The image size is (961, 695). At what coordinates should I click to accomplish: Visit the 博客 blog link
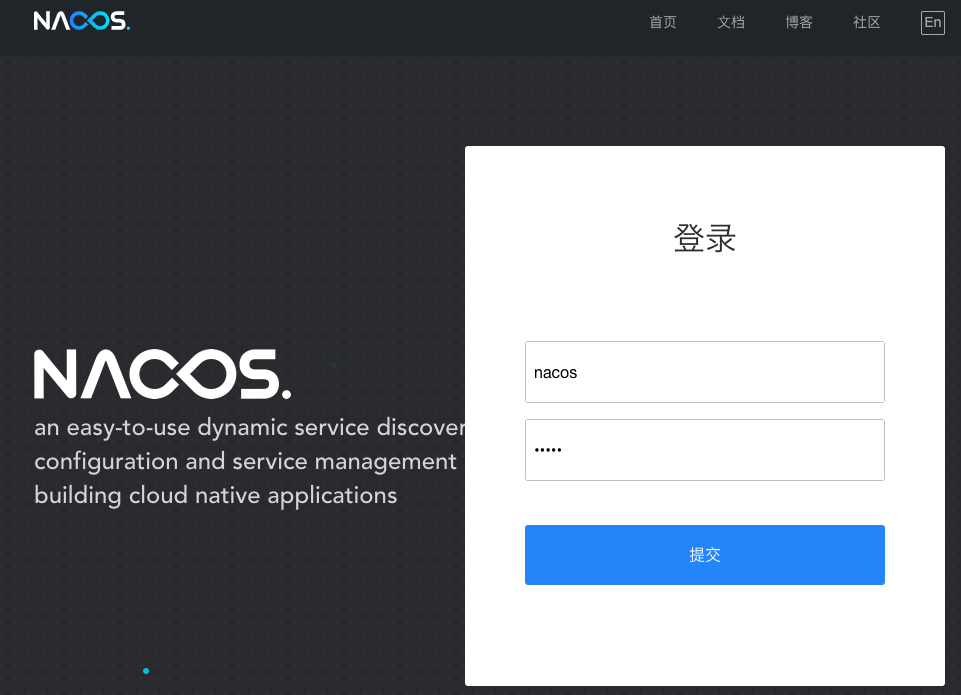click(799, 22)
